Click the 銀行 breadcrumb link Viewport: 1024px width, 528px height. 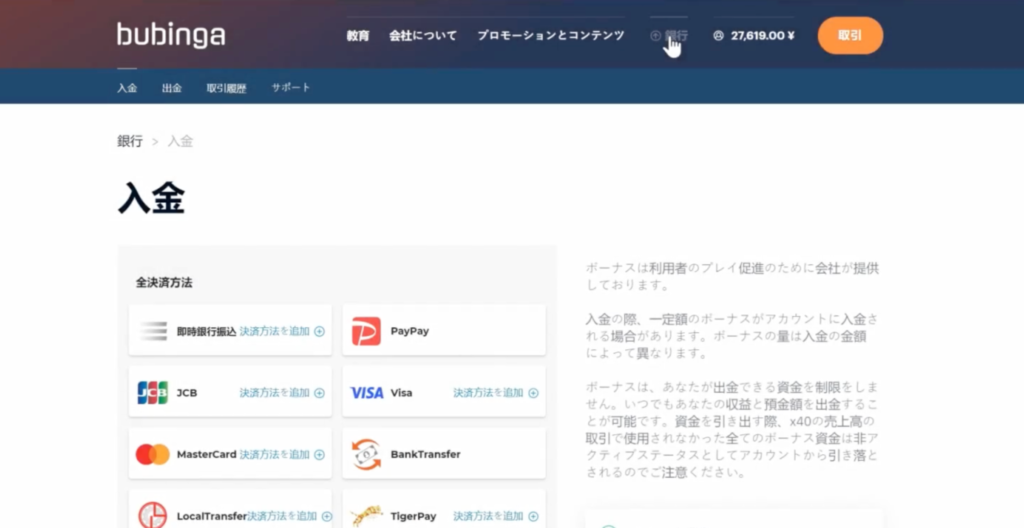pos(130,142)
